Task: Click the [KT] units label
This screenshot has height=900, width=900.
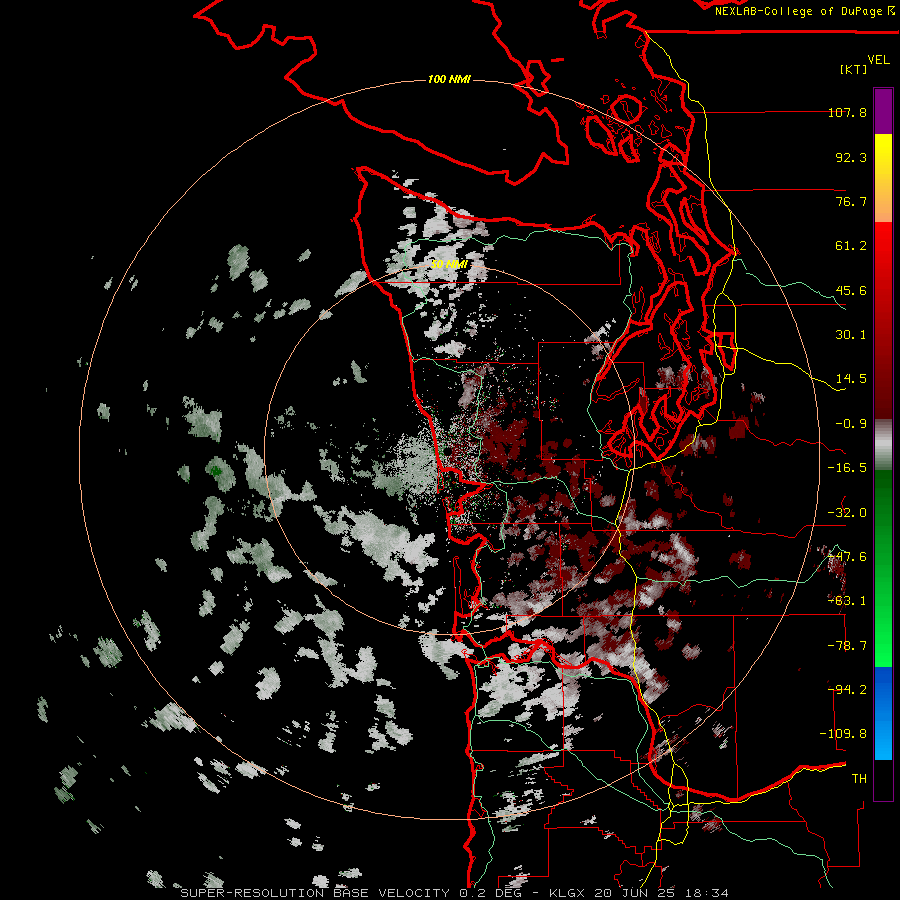Action: tap(854, 69)
